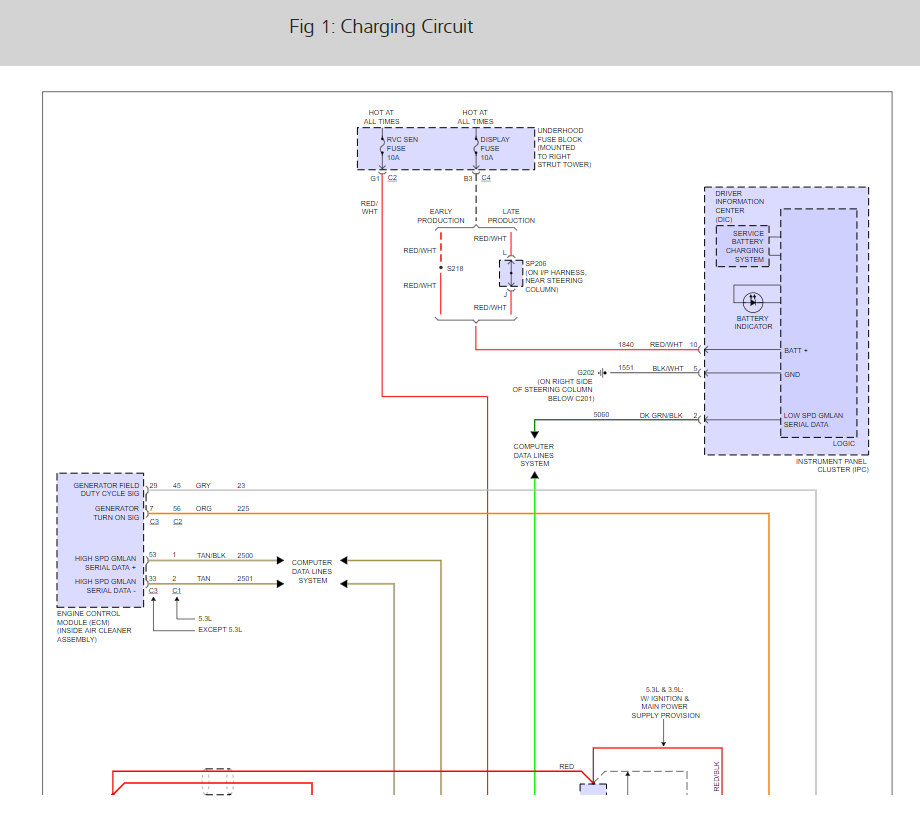
Task: Select the "SP206" splice pack label
Action: 536,264
